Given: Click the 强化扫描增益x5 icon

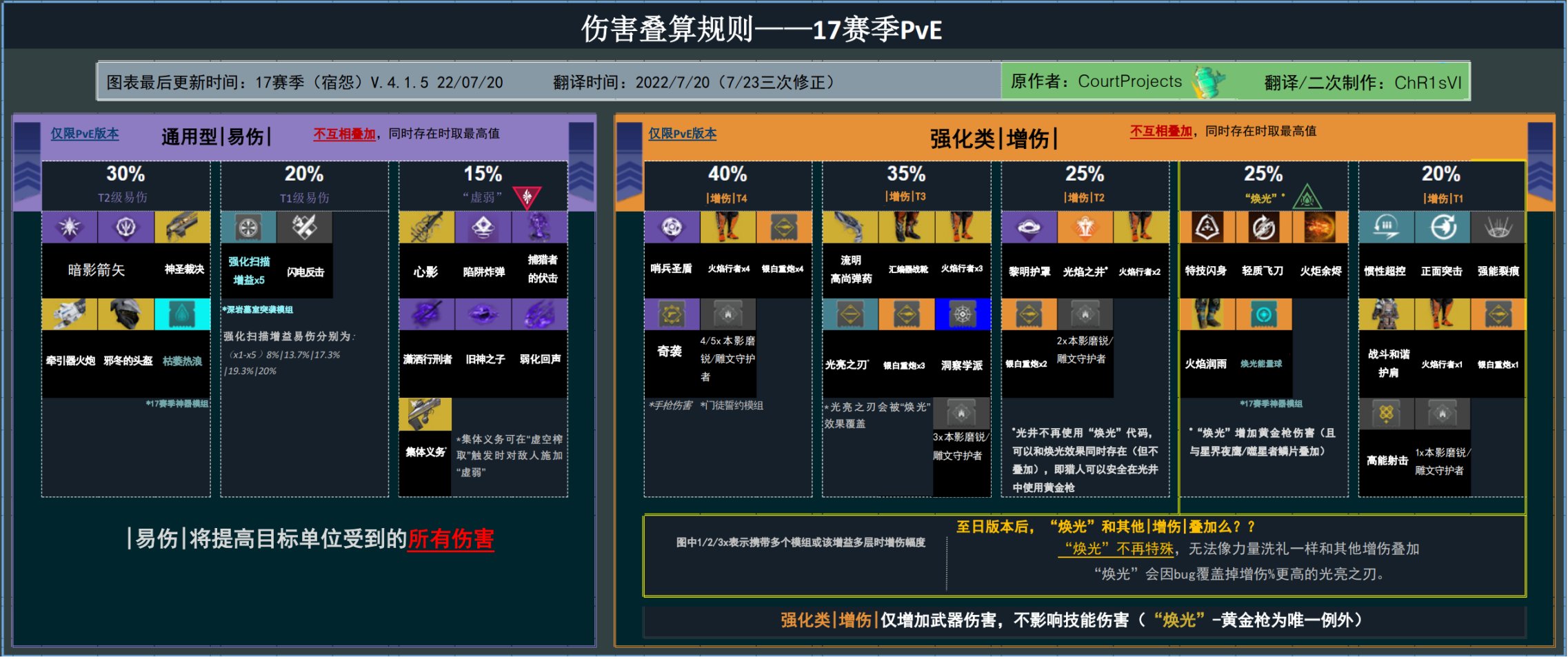Looking at the screenshot, I should pyautogui.click(x=248, y=227).
